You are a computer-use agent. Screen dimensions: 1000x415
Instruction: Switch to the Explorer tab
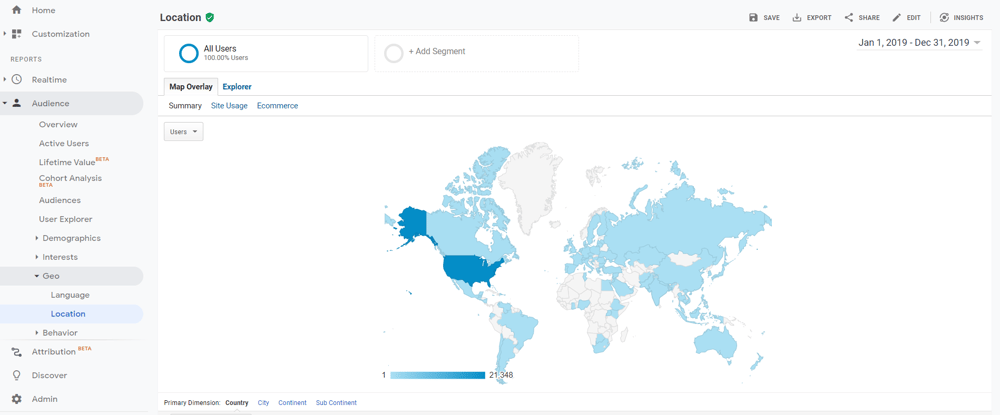[237, 87]
